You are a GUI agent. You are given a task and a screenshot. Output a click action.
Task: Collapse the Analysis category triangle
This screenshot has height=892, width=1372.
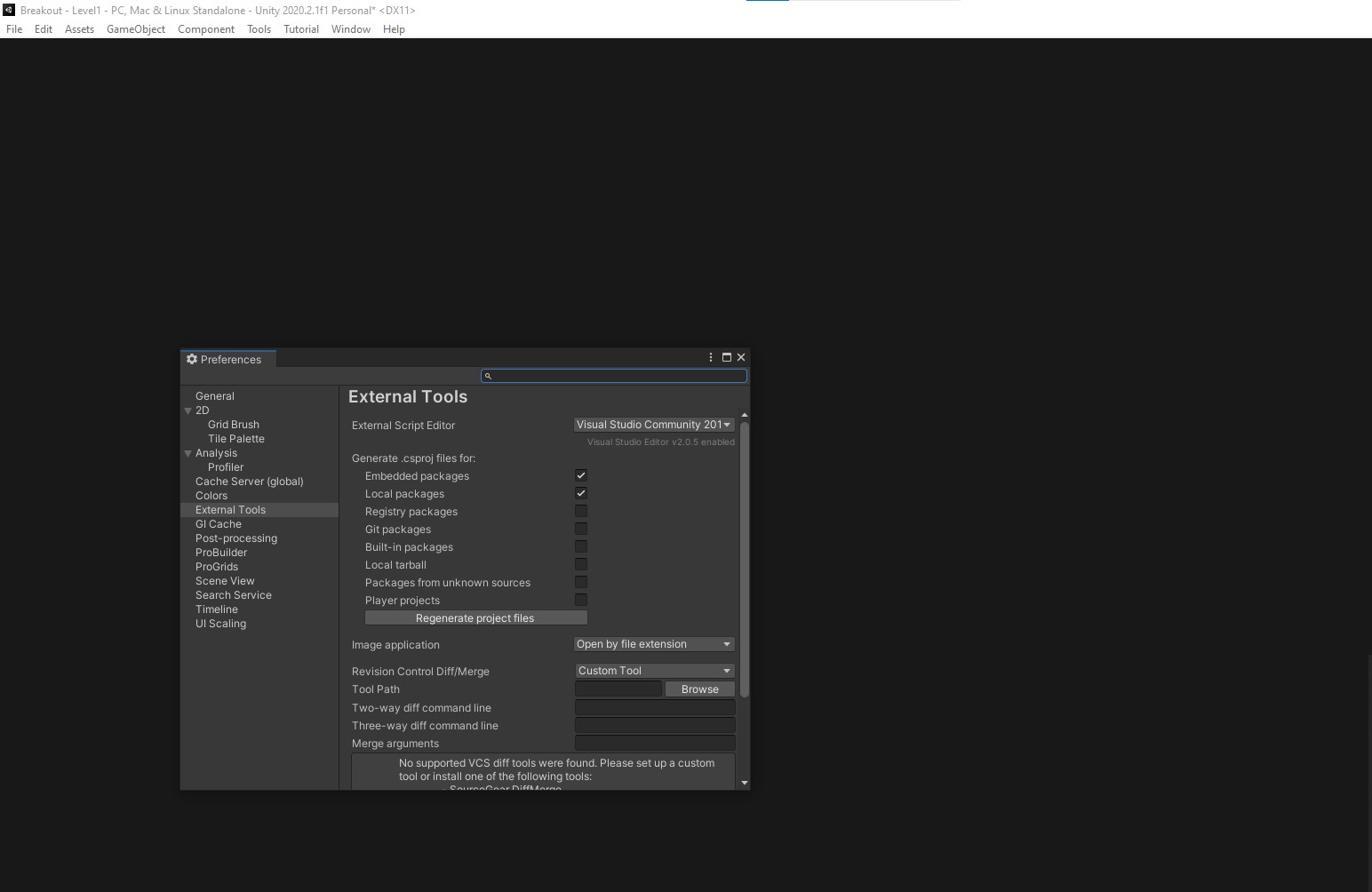[x=187, y=453]
